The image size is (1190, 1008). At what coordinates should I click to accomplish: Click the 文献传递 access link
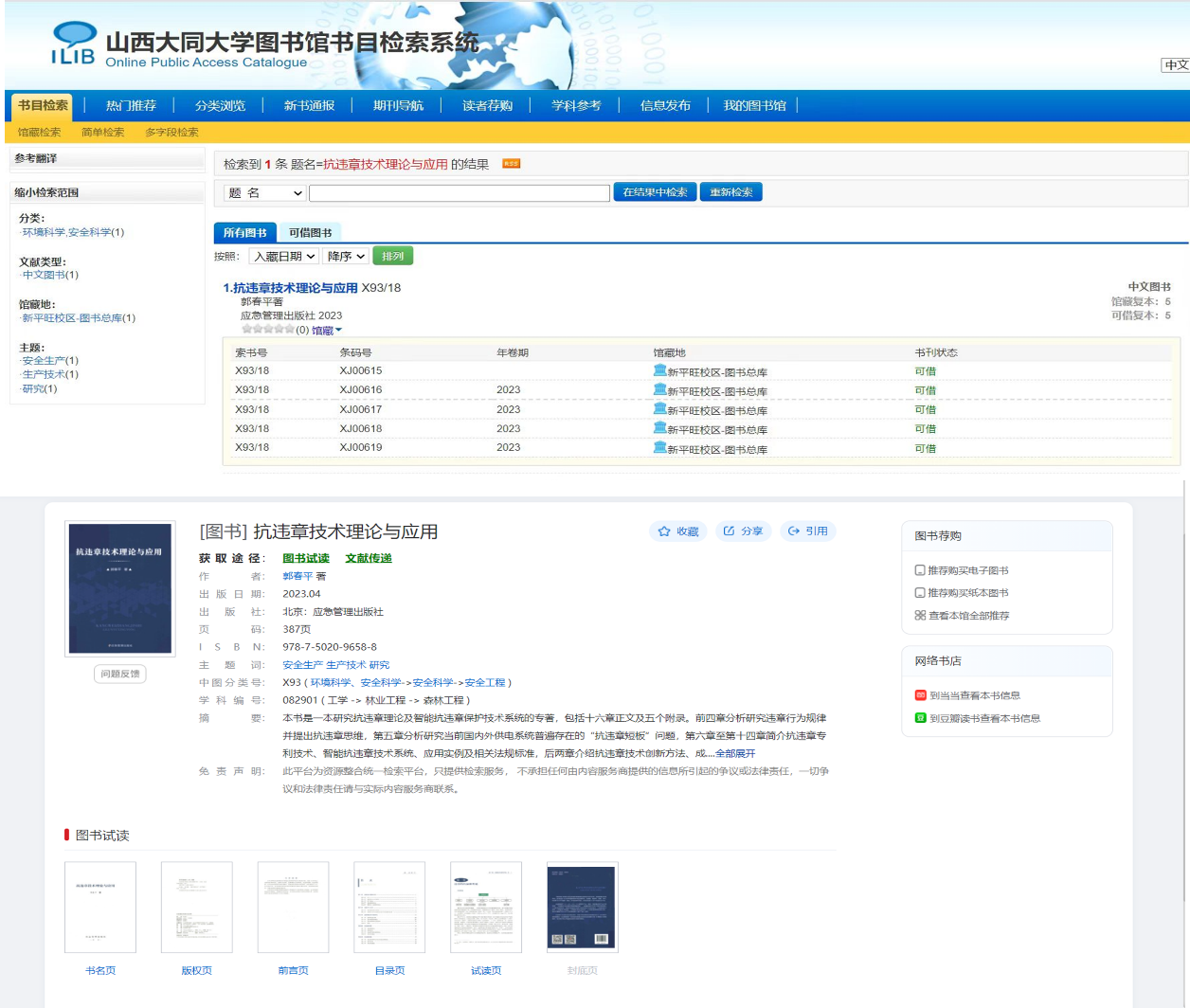click(x=369, y=559)
